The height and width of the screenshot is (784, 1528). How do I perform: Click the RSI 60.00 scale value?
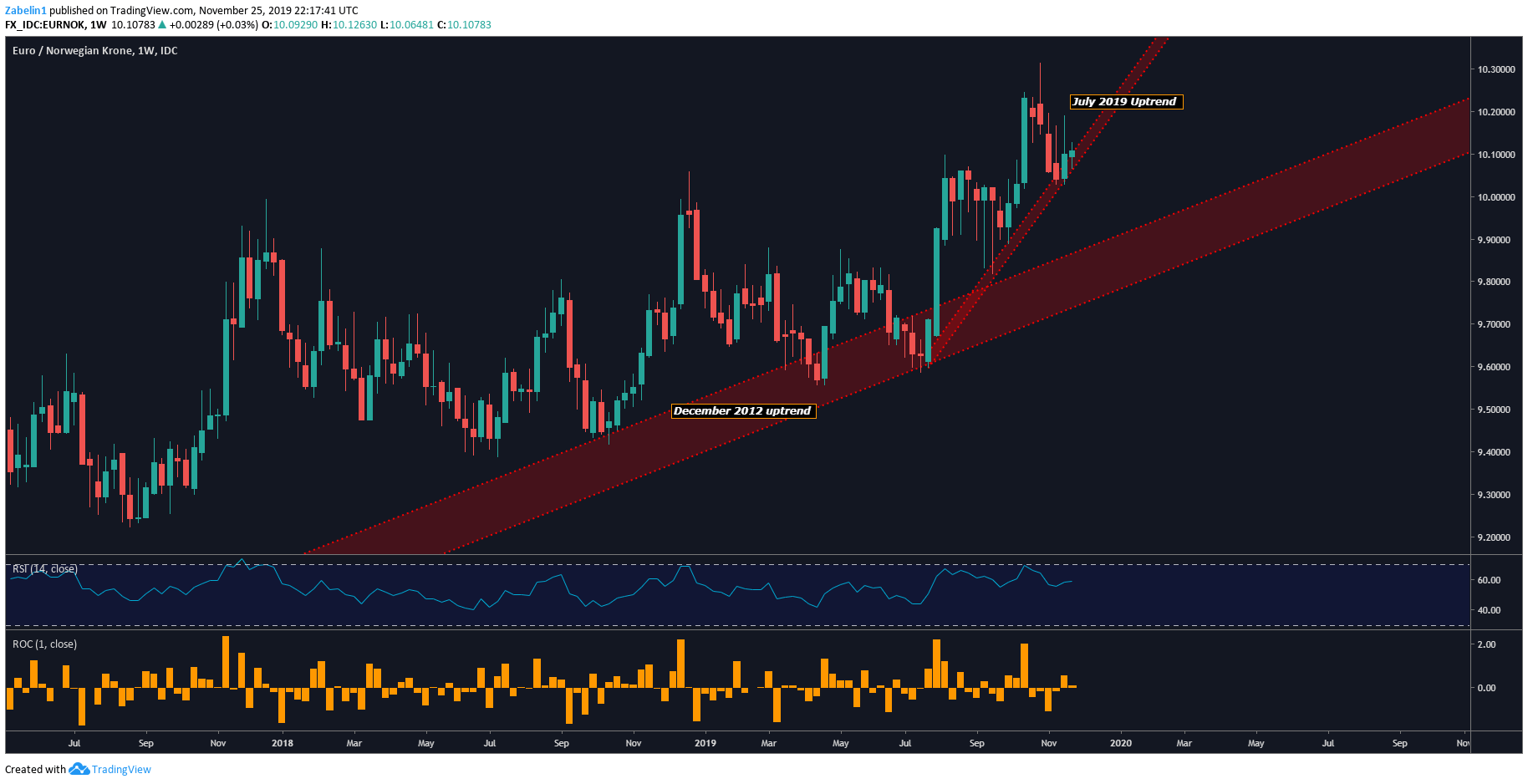coord(1489,580)
